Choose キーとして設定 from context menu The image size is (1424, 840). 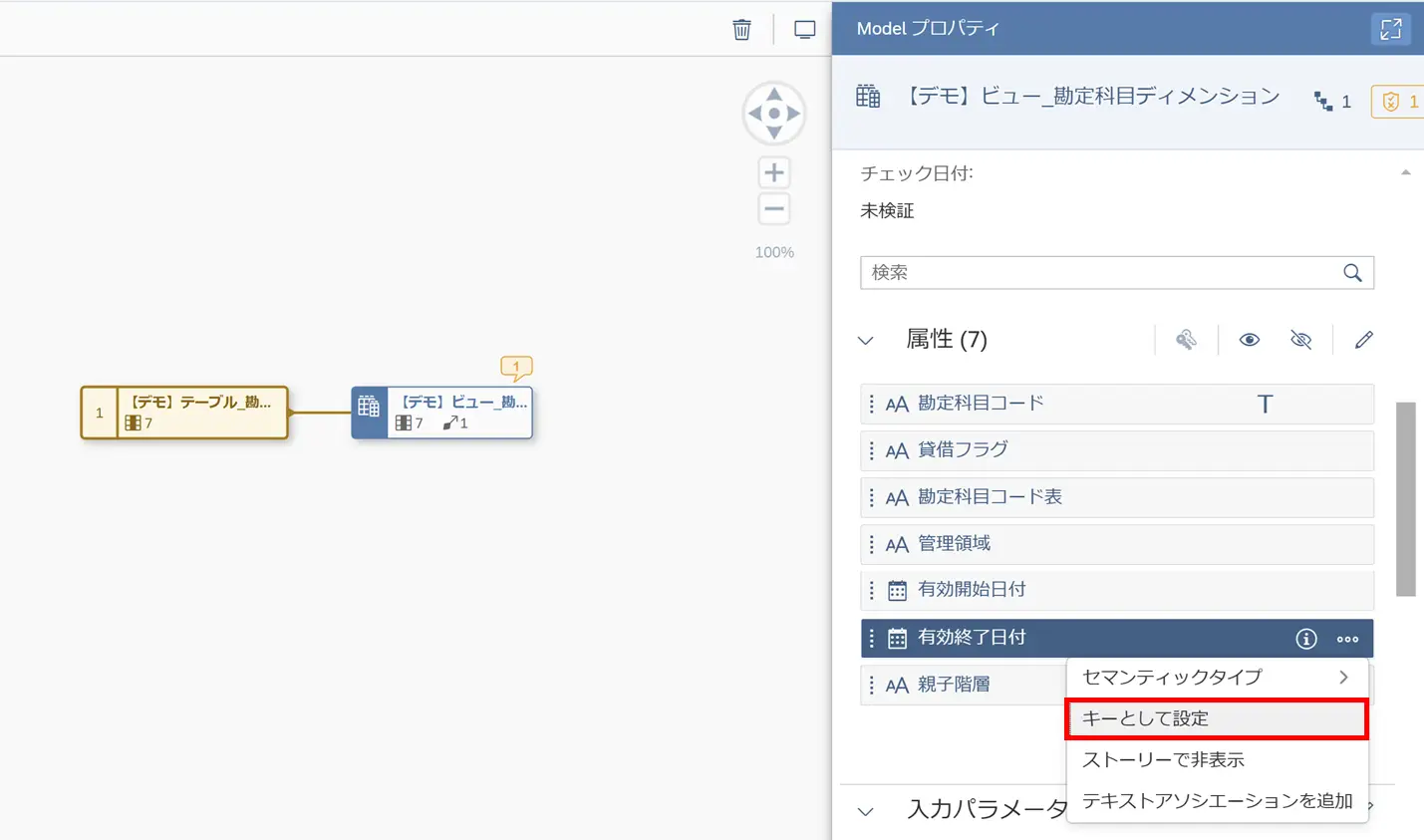[x=1217, y=718]
